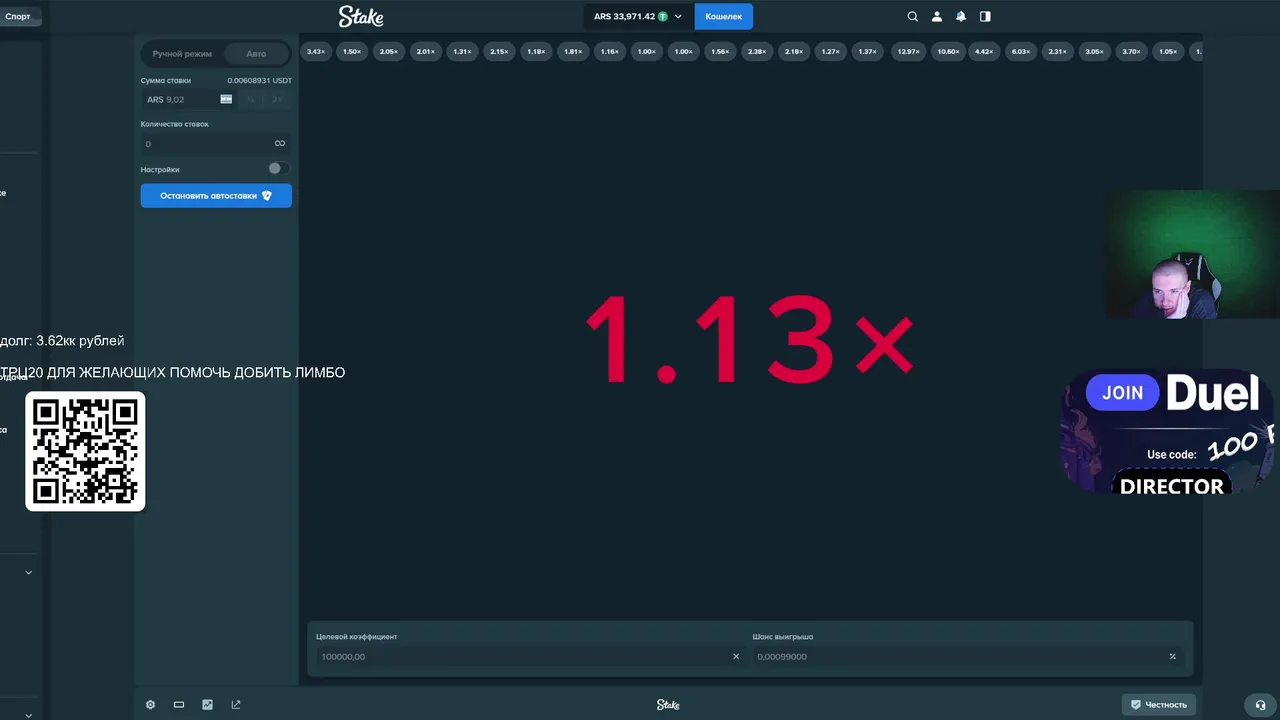
Task: Click the × icon in target multiplier field
Action: [736, 656]
